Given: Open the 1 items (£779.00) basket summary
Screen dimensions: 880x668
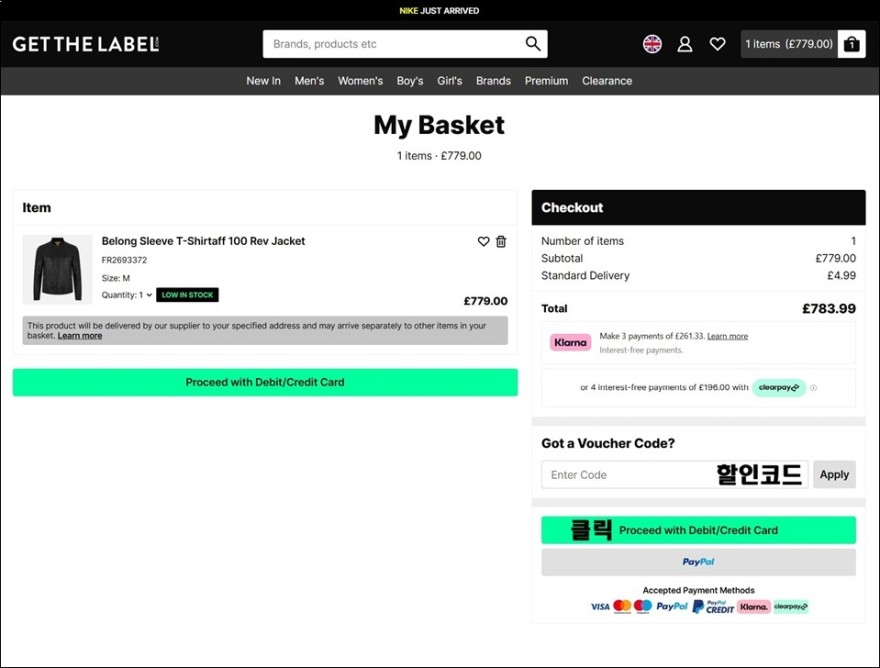Looking at the screenshot, I should click(x=789, y=44).
